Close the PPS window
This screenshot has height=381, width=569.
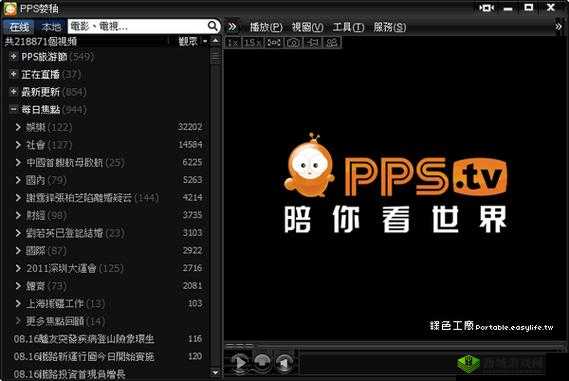(550, 7)
